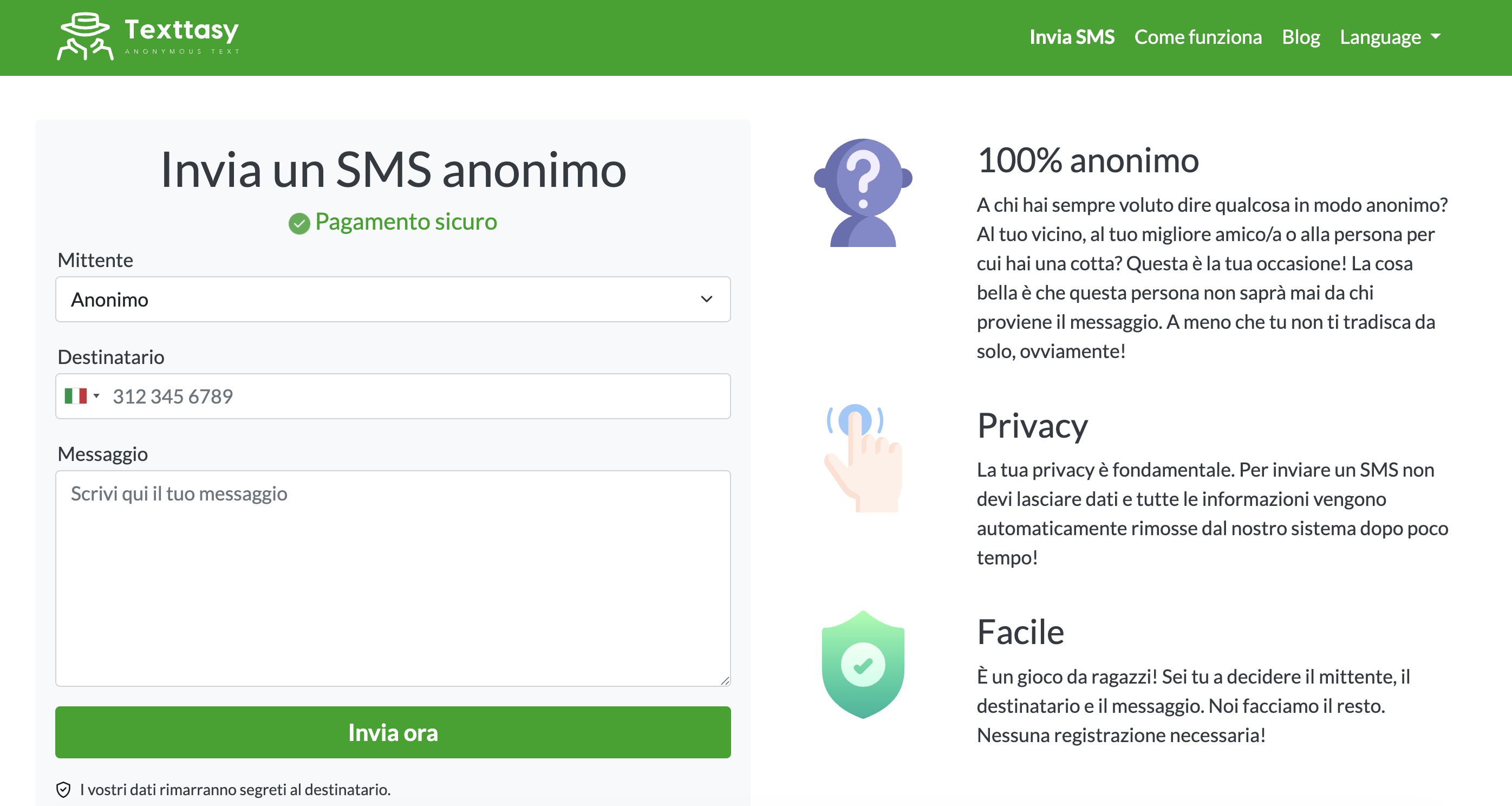Click the Italian flag icon
1512x806 pixels.
[76, 396]
